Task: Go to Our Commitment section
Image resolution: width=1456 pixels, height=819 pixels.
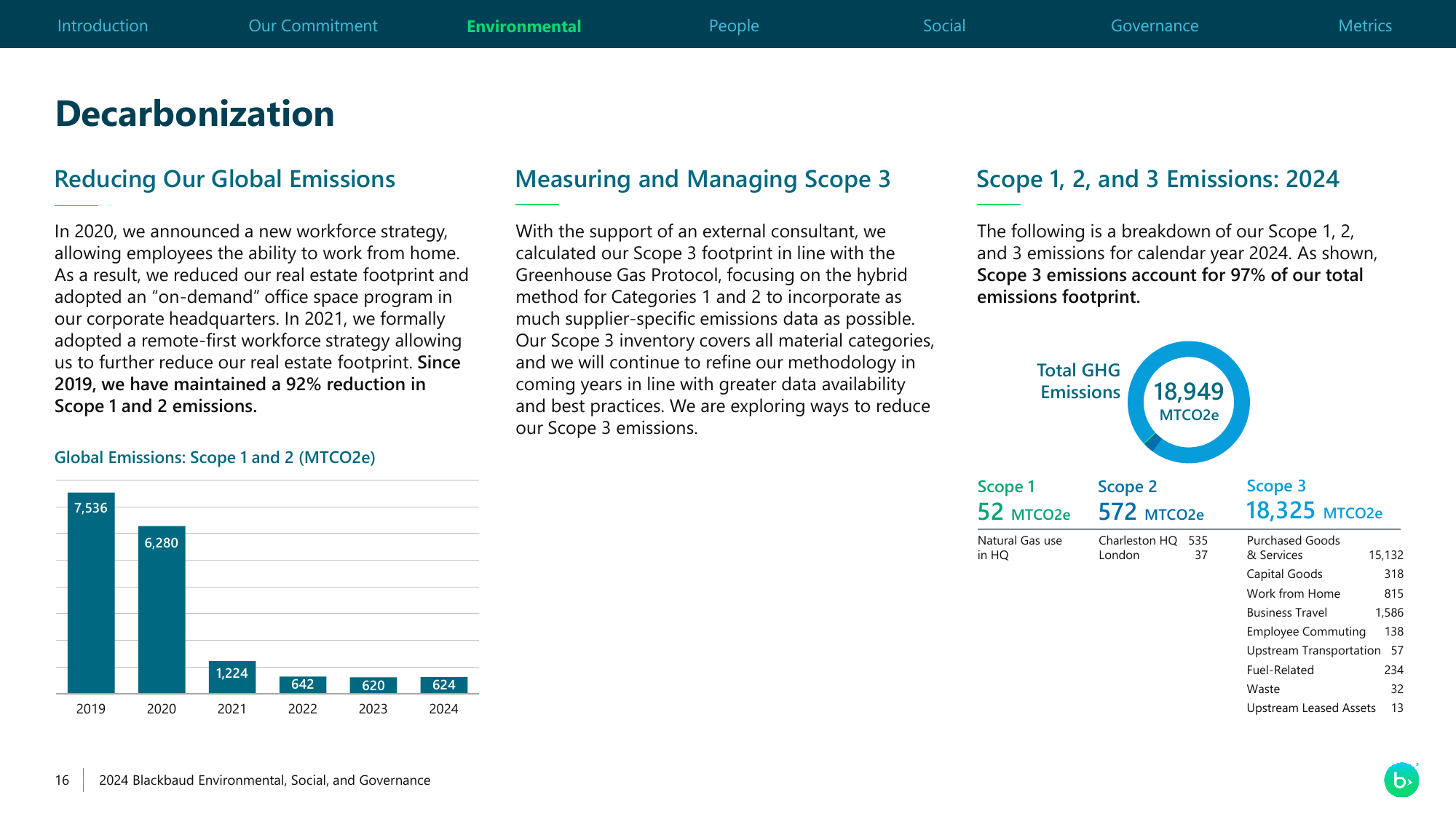Action: point(313,25)
